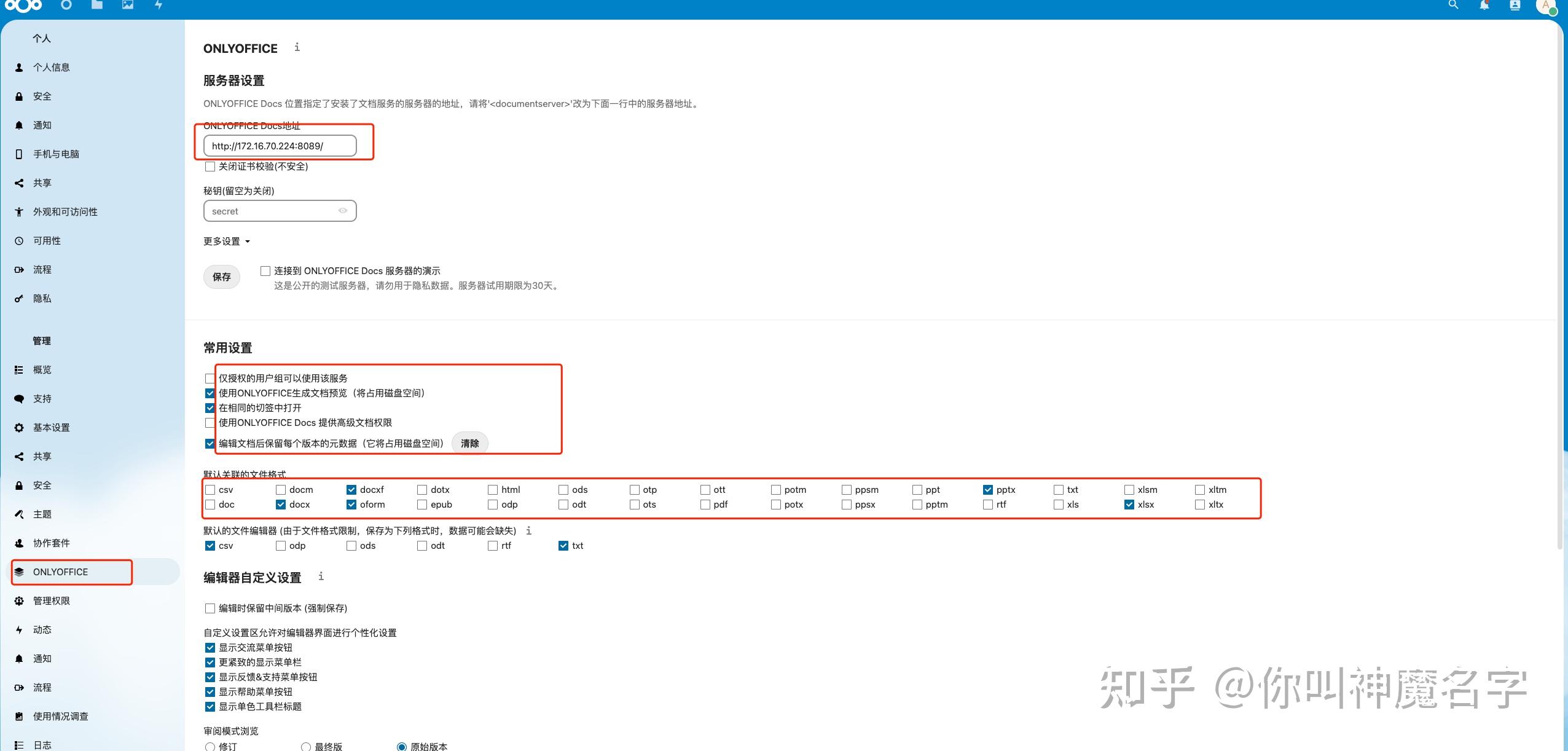Click the ONLYOFFICE Docs address input field

point(280,146)
